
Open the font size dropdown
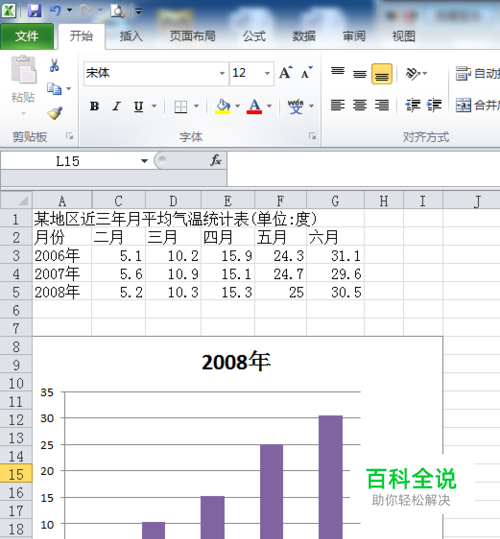(267, 73)
